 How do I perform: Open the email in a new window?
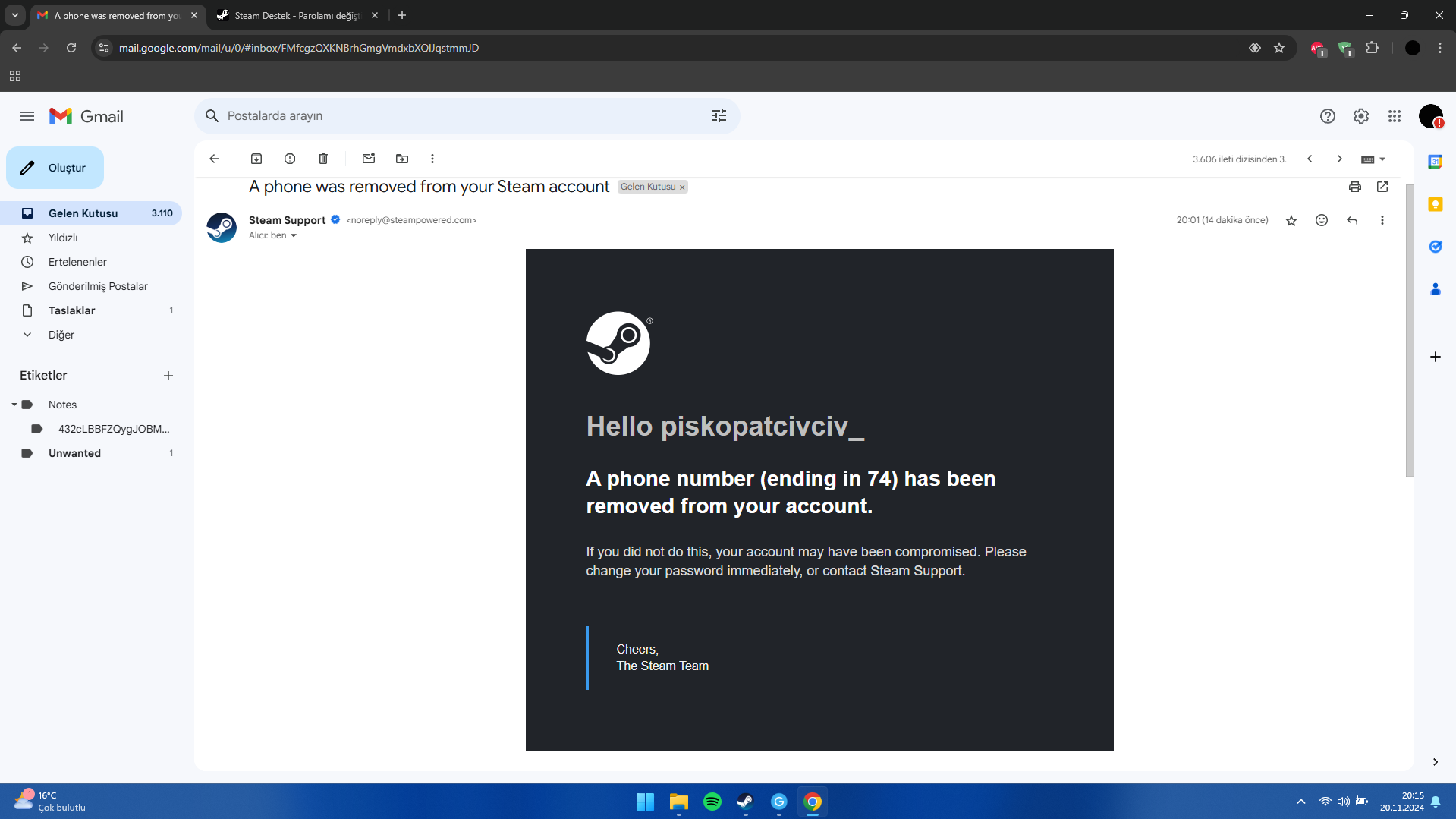tap(1382, 187)
